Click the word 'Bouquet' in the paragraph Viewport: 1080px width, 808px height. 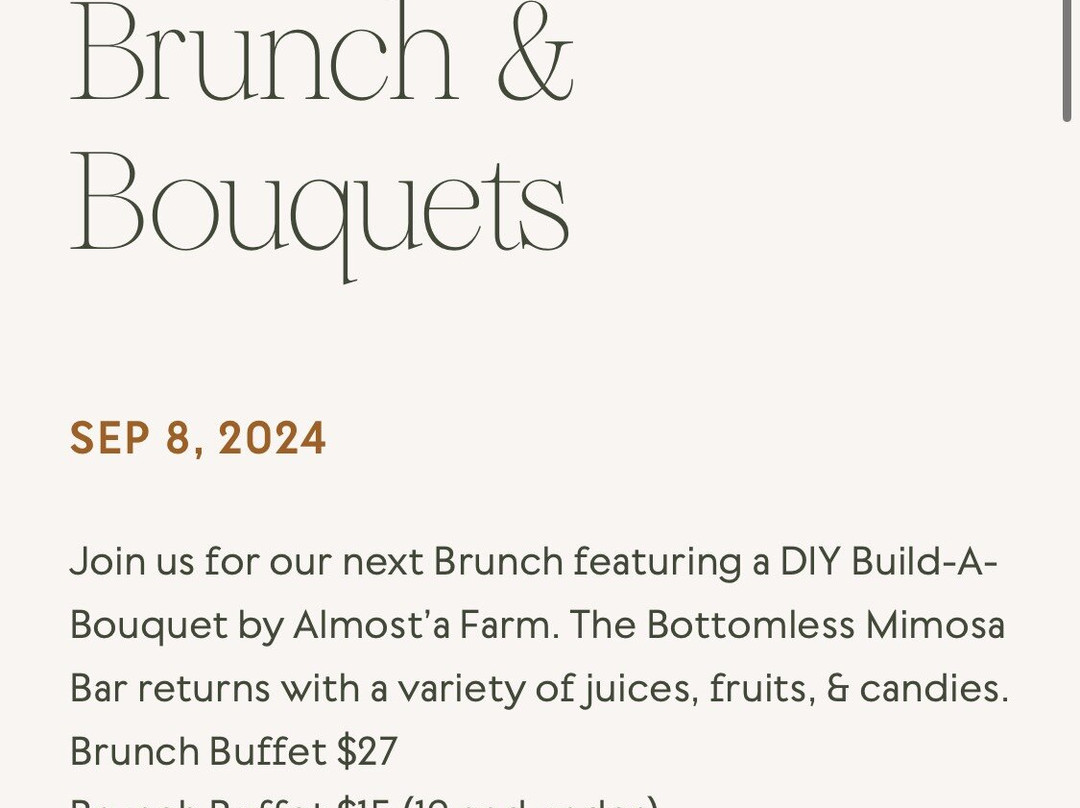coord(149,626)
